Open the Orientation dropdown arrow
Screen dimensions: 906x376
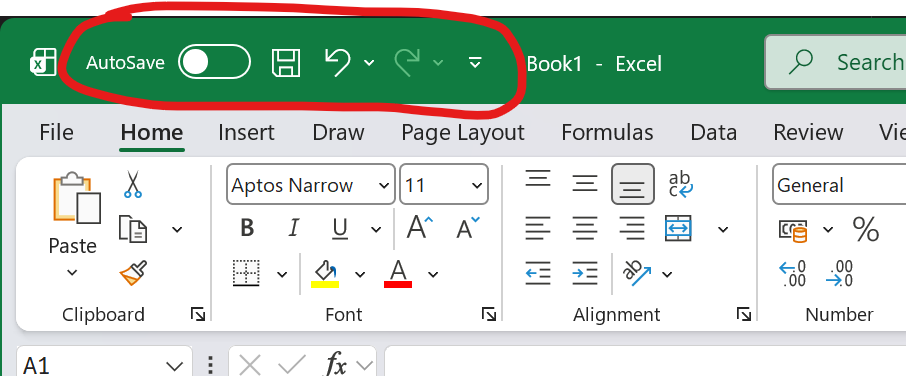point(667,274)
